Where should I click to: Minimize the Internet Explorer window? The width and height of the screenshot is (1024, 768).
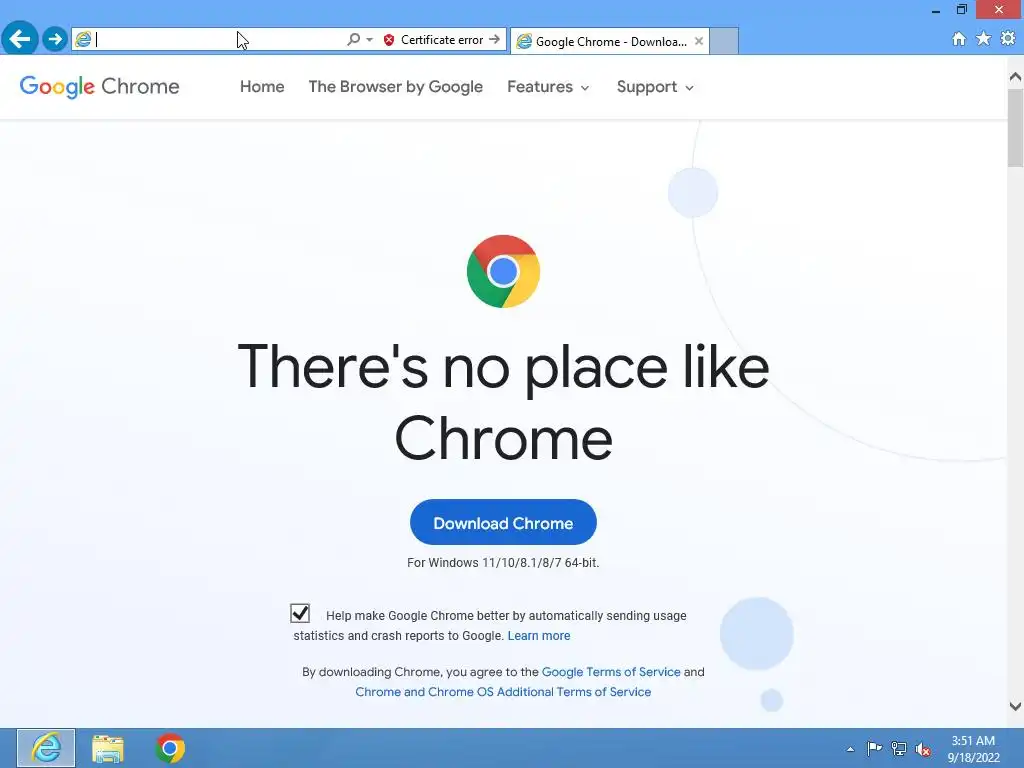point(936,10)
